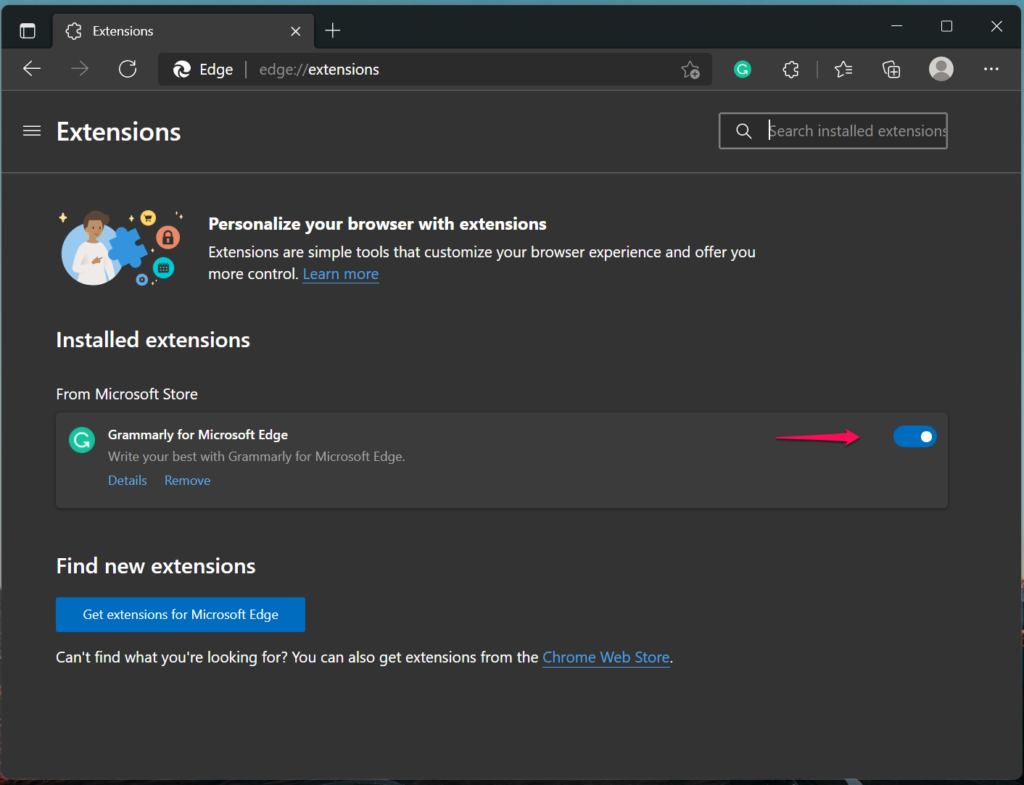Click the forward navigation arrow
The width and height of the screenshot is (1024, 785).
tap(80, 69)
